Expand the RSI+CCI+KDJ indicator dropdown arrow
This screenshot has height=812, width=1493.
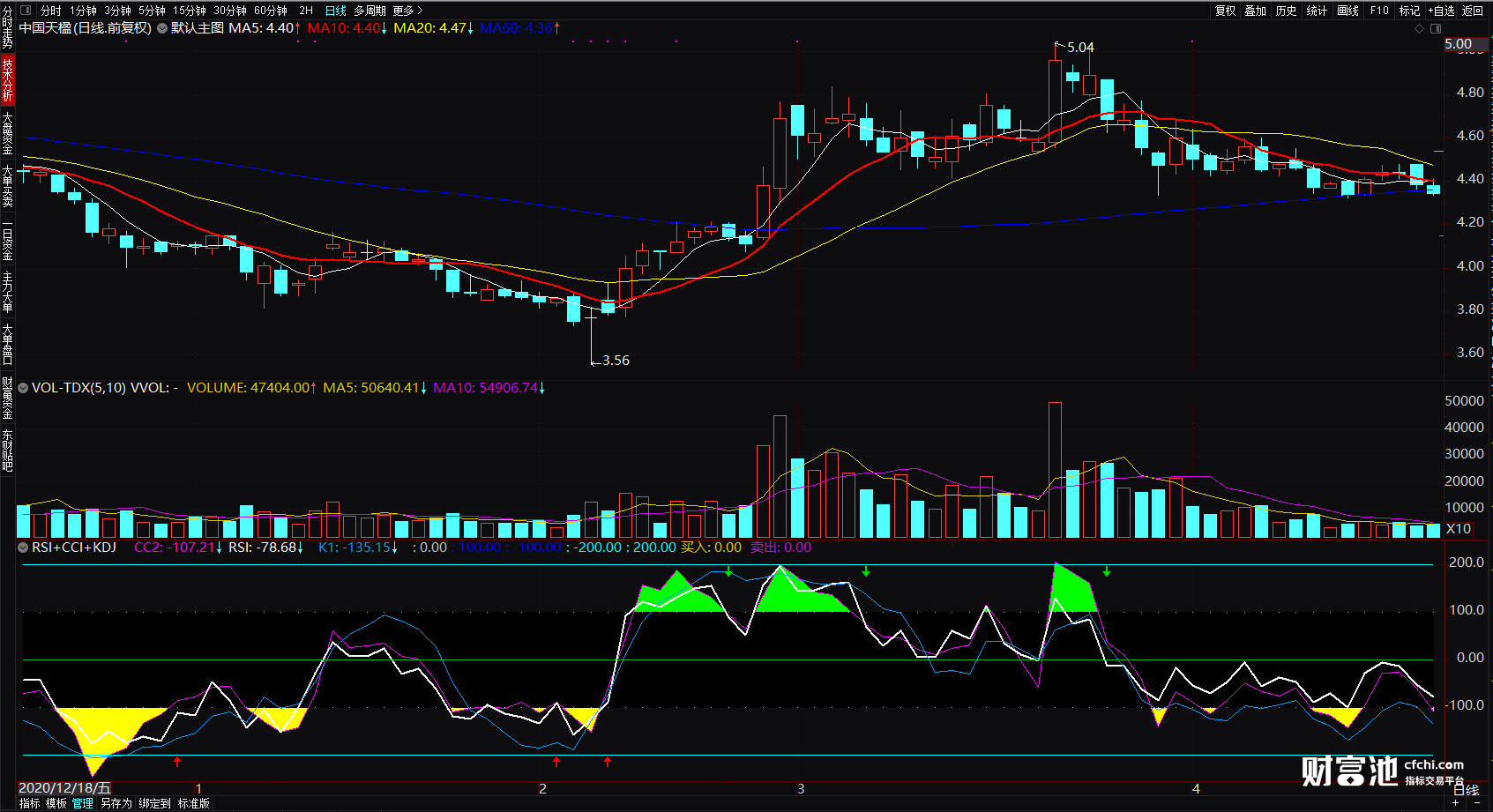(x=23, y=548)
